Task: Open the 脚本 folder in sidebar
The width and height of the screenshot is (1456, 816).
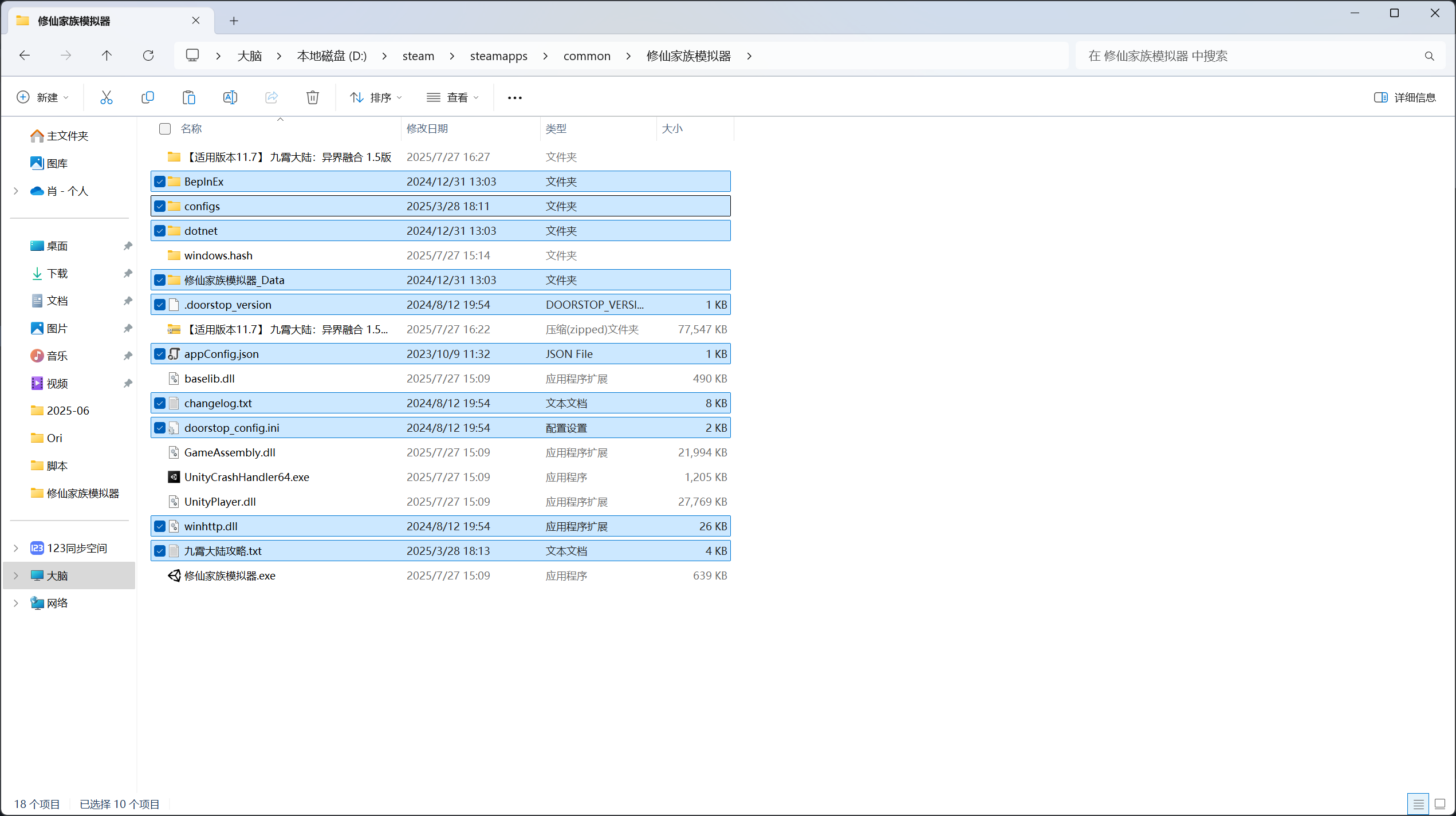Action: pos(49,466)
